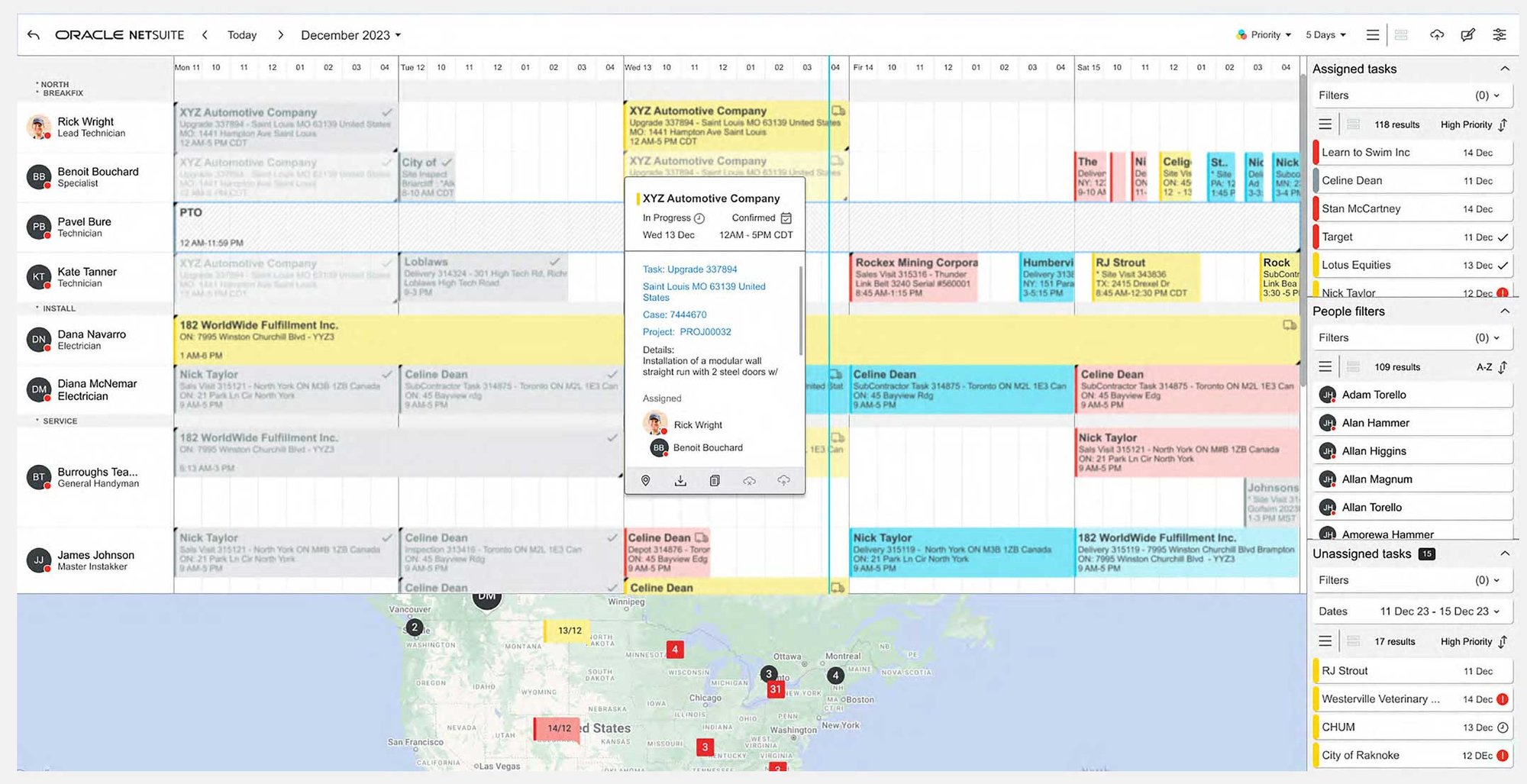Click the download icon in task popup
The height and width of the screenshot is (784, 1527).
(680, 481)
